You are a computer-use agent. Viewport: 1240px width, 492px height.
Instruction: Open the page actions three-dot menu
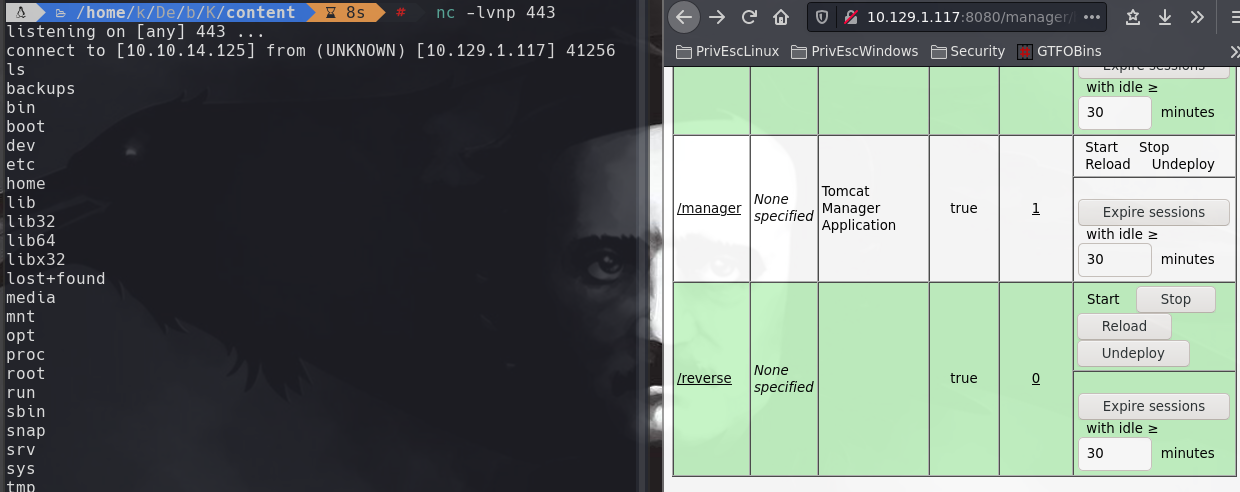click(x=1093, y=17)
